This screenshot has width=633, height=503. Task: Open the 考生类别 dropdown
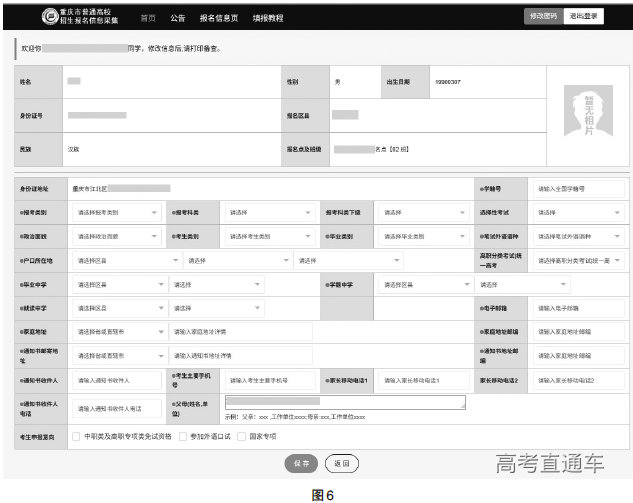269,237
